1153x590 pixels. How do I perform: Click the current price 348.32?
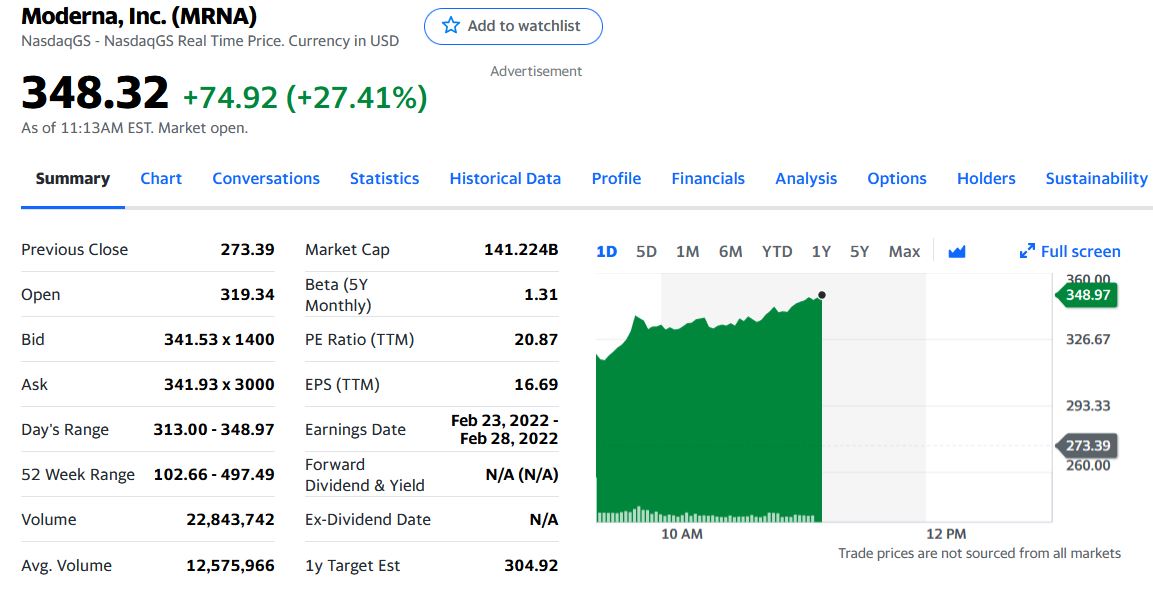pyautogui.click(x=95, y=93)
